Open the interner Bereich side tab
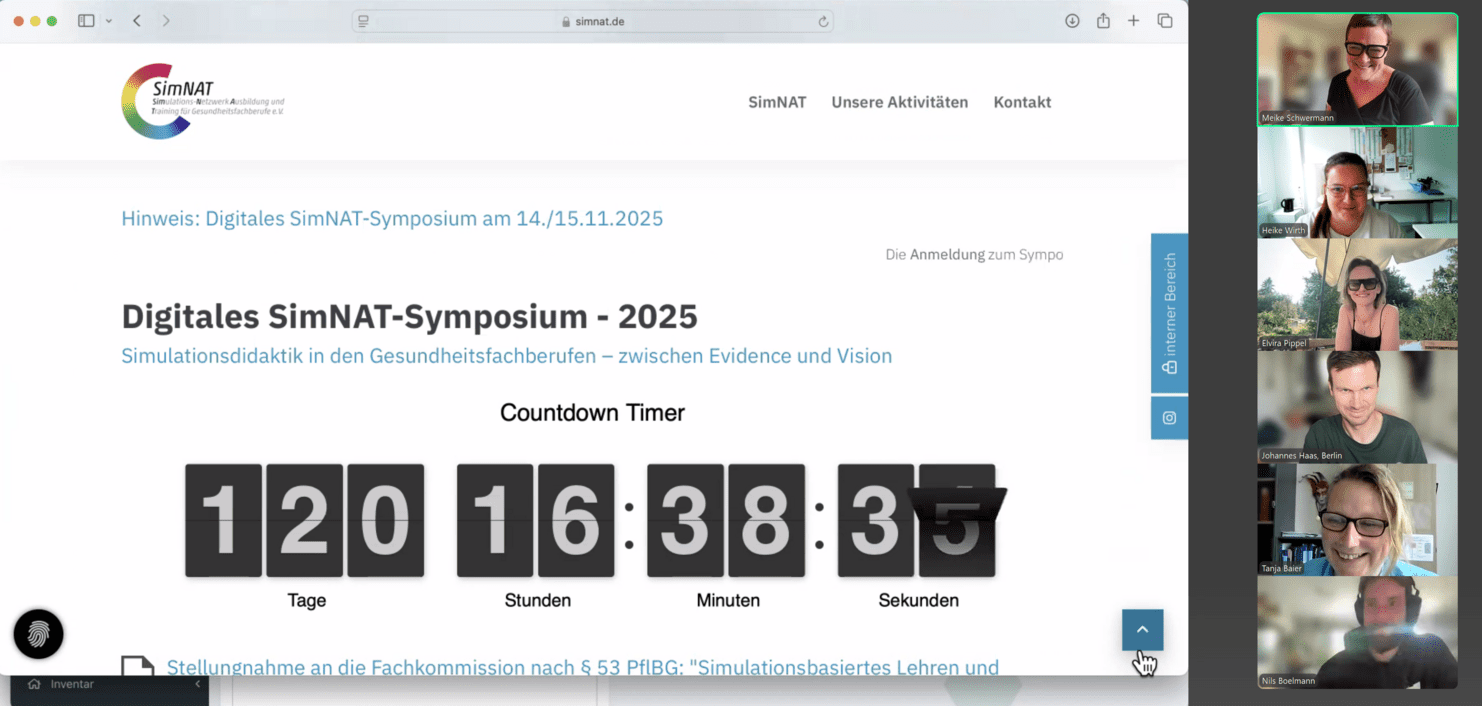 click(x=1169, y=314)
